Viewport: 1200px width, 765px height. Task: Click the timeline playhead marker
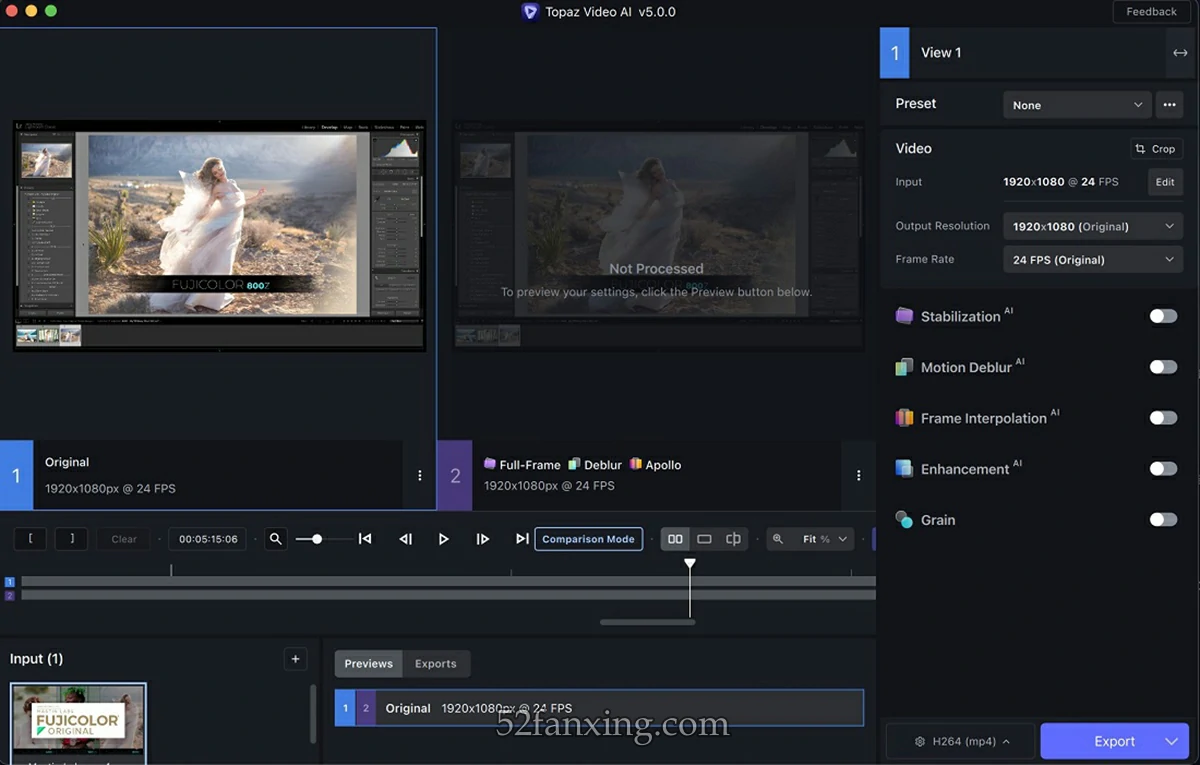(x=690, y=564)
